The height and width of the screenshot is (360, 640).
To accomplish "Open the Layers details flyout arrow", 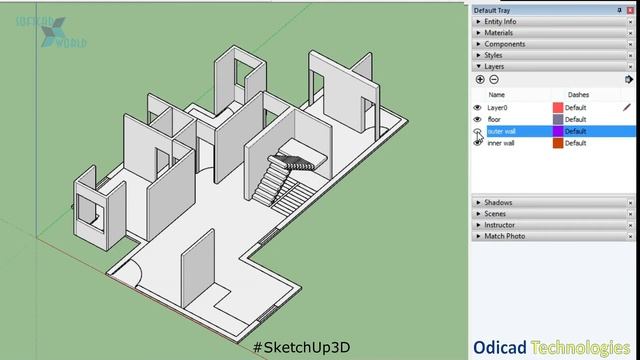I will coord(629,80).
